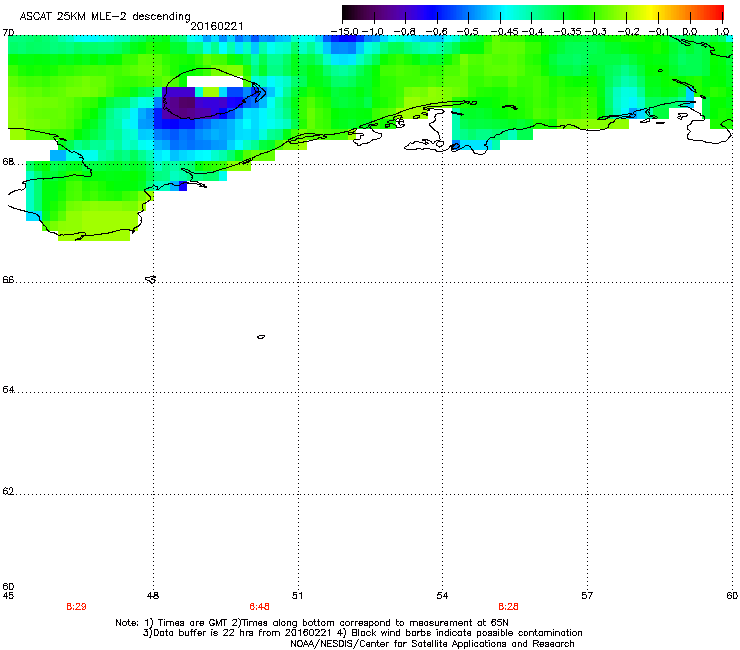Click the '0.0' color scale label
This screenshot has width=740, height=650.
690,32
